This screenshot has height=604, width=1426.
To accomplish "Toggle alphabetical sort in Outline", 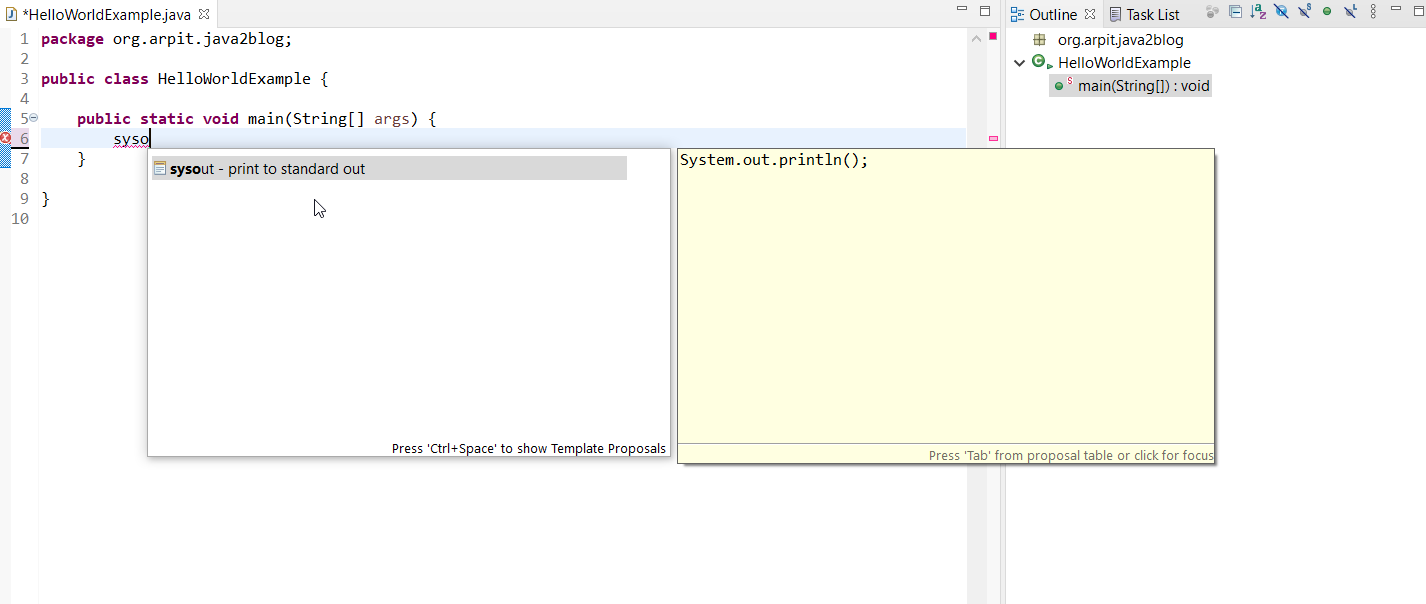I will tap(1258, 12).
